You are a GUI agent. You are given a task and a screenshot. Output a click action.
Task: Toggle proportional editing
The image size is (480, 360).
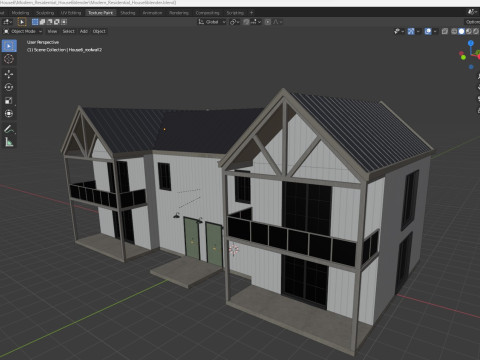tap(268, 22)
